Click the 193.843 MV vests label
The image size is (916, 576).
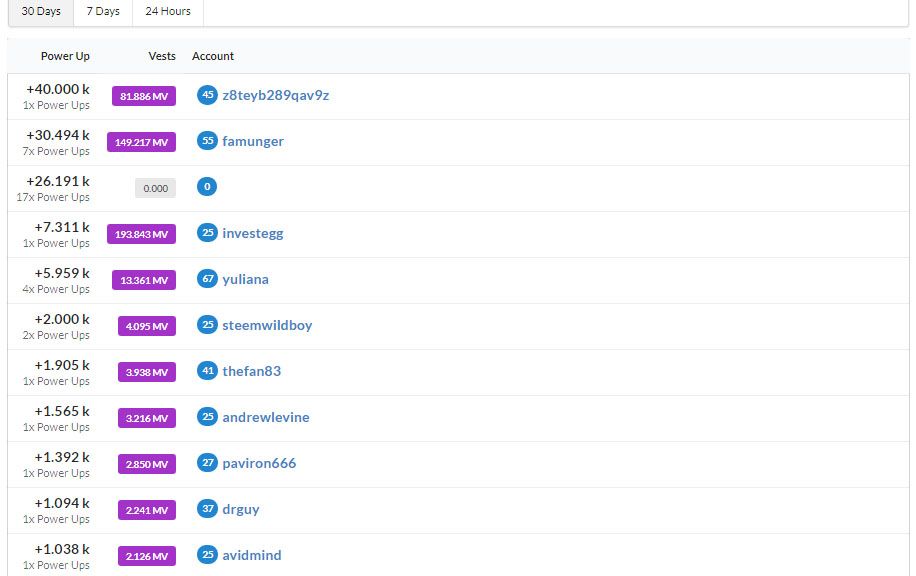[x=141, y=234]
